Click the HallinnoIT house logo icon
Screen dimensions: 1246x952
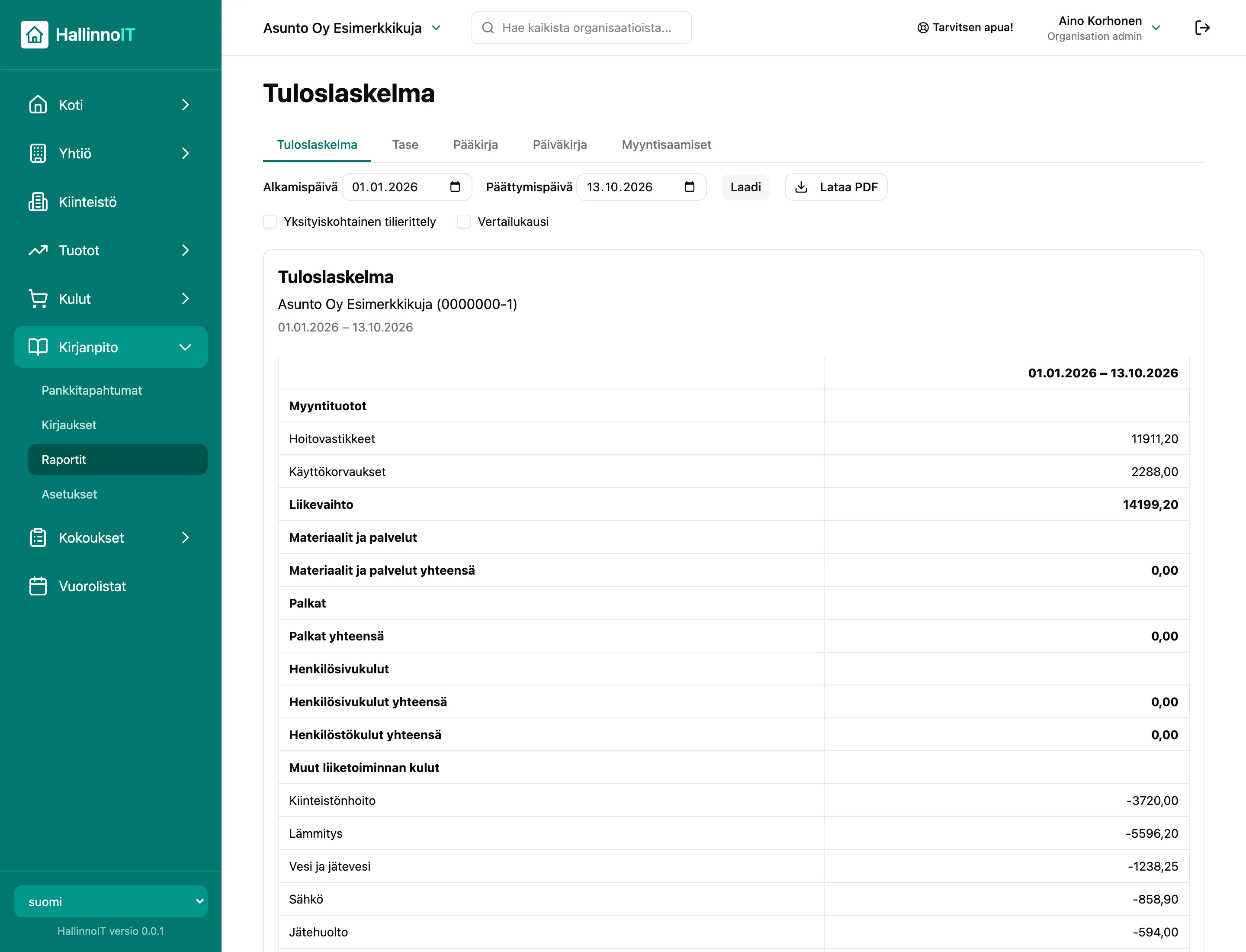point(35,35)
